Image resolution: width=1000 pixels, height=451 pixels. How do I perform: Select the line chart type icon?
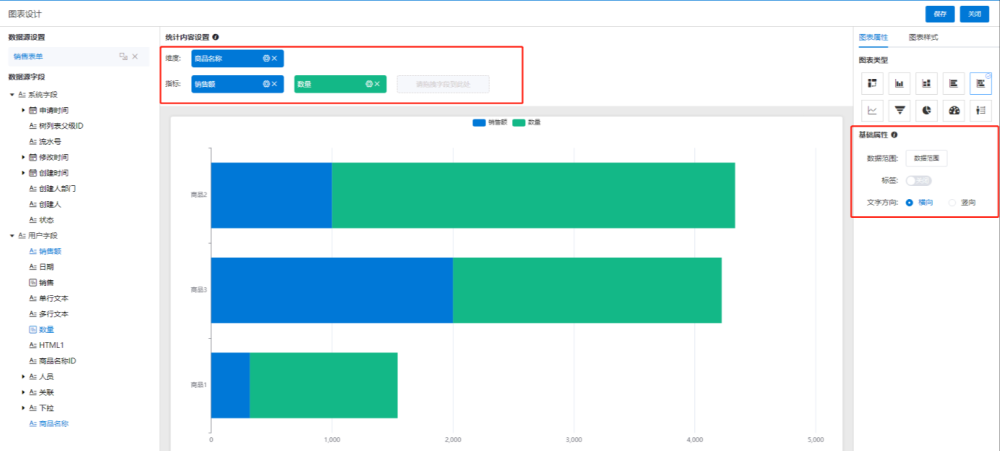872,110
